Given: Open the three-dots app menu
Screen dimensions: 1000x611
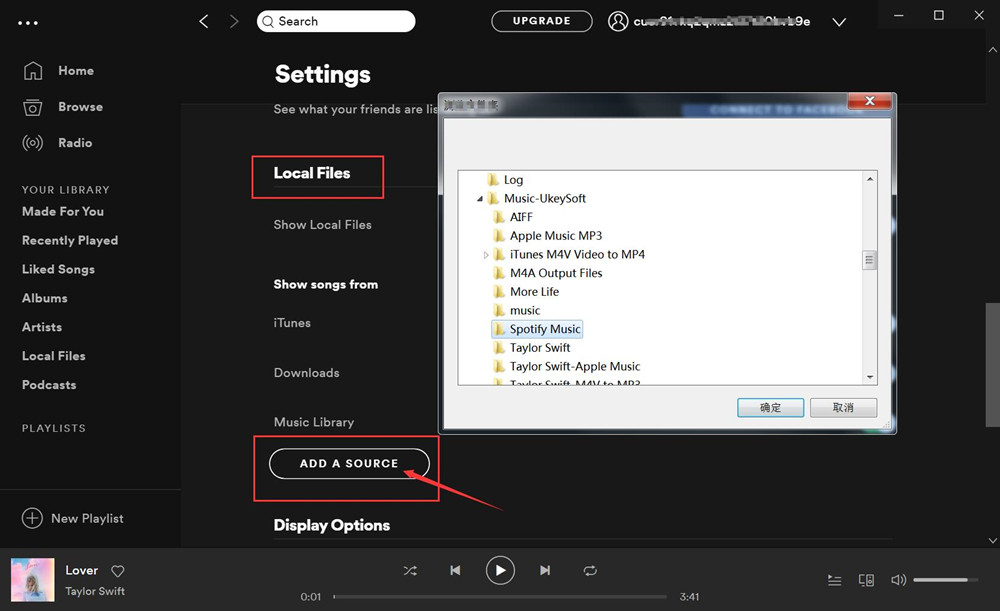Looking at the screenshot, I should tap(27, 23).
